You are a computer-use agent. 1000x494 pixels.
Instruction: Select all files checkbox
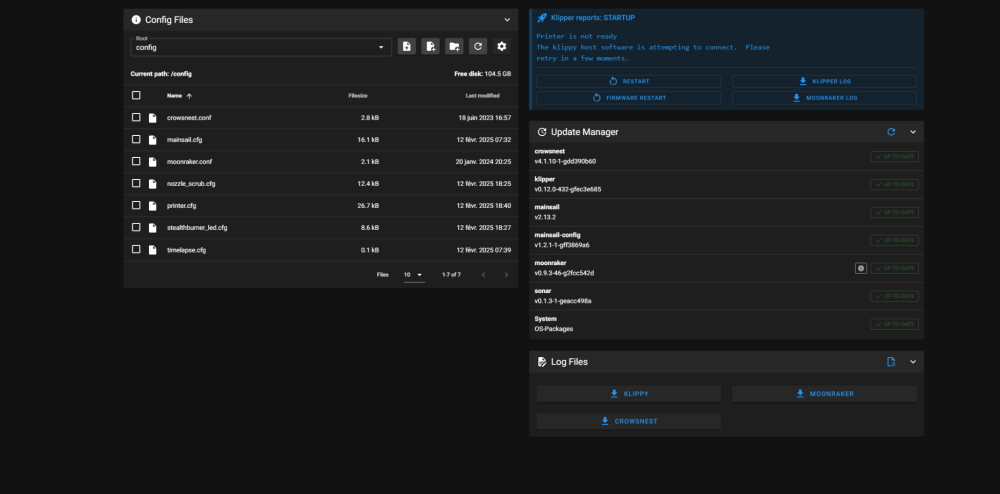[x=136, y=95]
